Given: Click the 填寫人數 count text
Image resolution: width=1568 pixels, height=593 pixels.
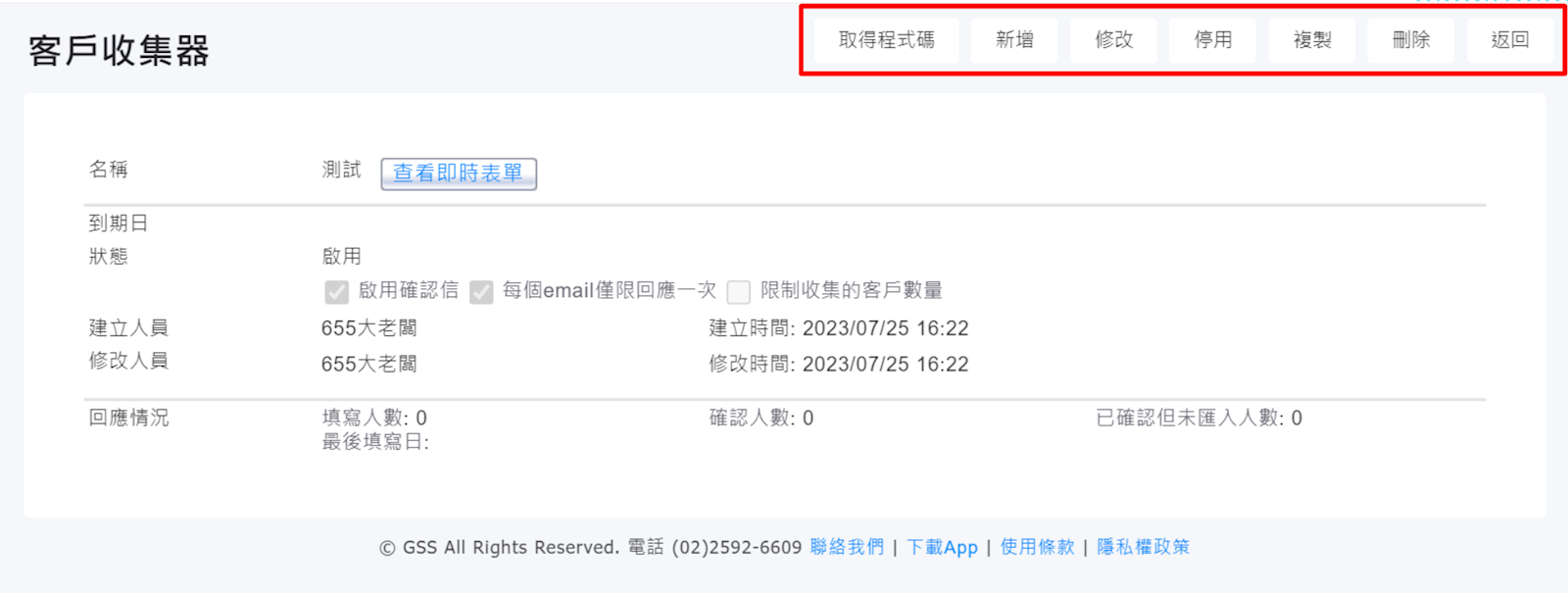Looking at the screenshot, I should coord(374,419).
